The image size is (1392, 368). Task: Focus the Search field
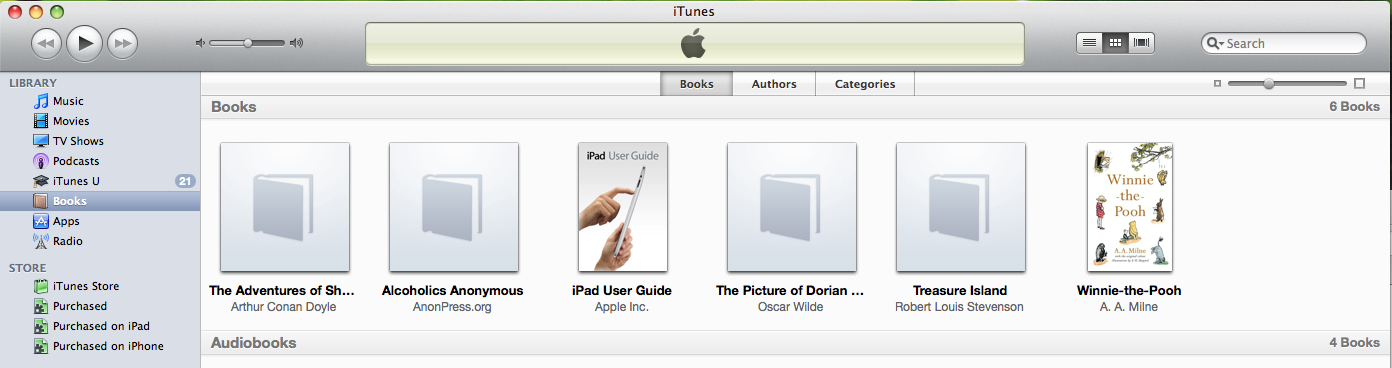click(x=1284, y=43)
